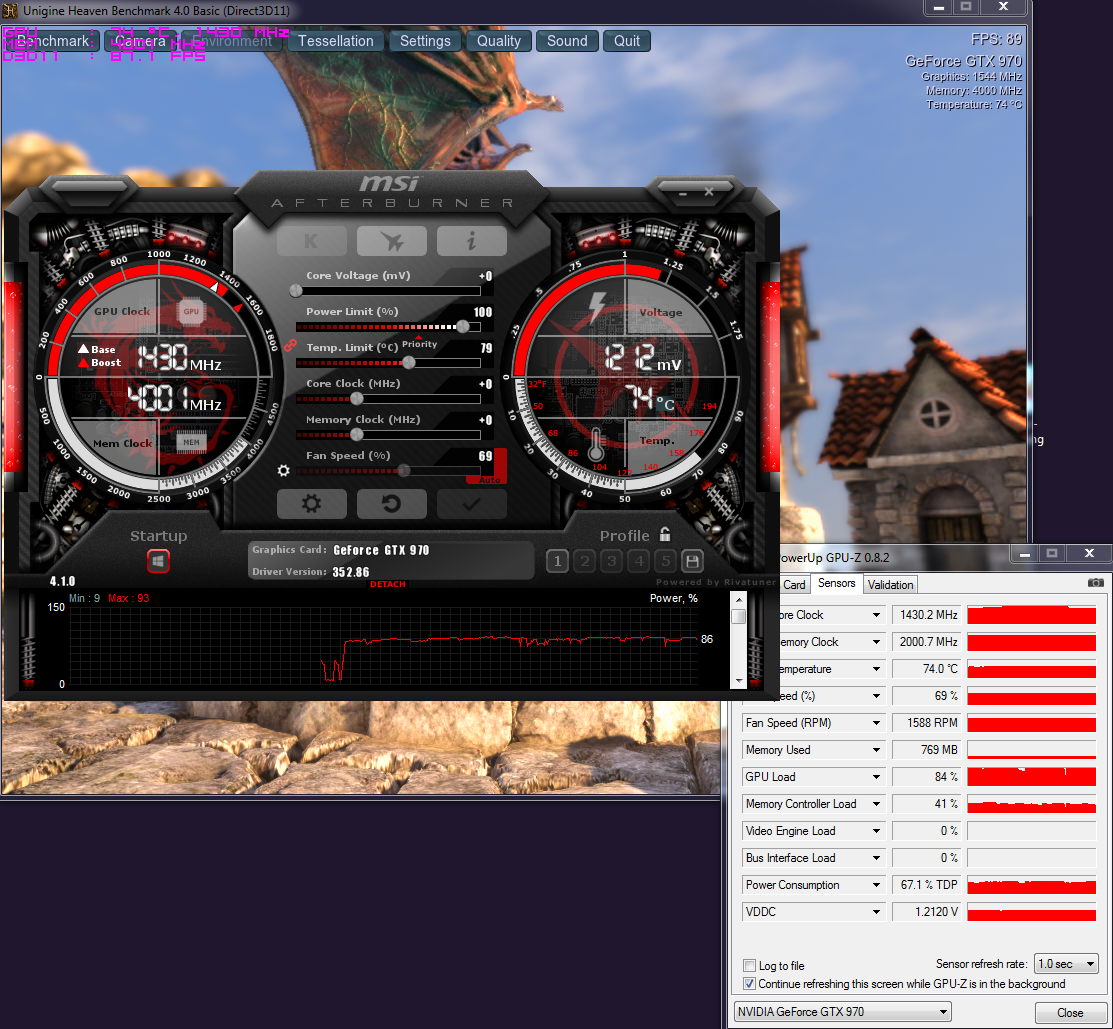The width and height of the screenshot is (1113, 1029).
Task: Click the GPU-Z Close button
Action: click(1070, 1013)
